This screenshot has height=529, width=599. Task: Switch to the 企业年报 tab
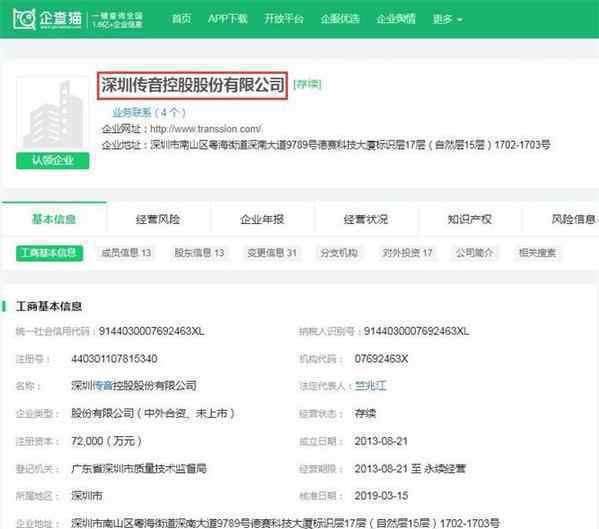point(262,219)
